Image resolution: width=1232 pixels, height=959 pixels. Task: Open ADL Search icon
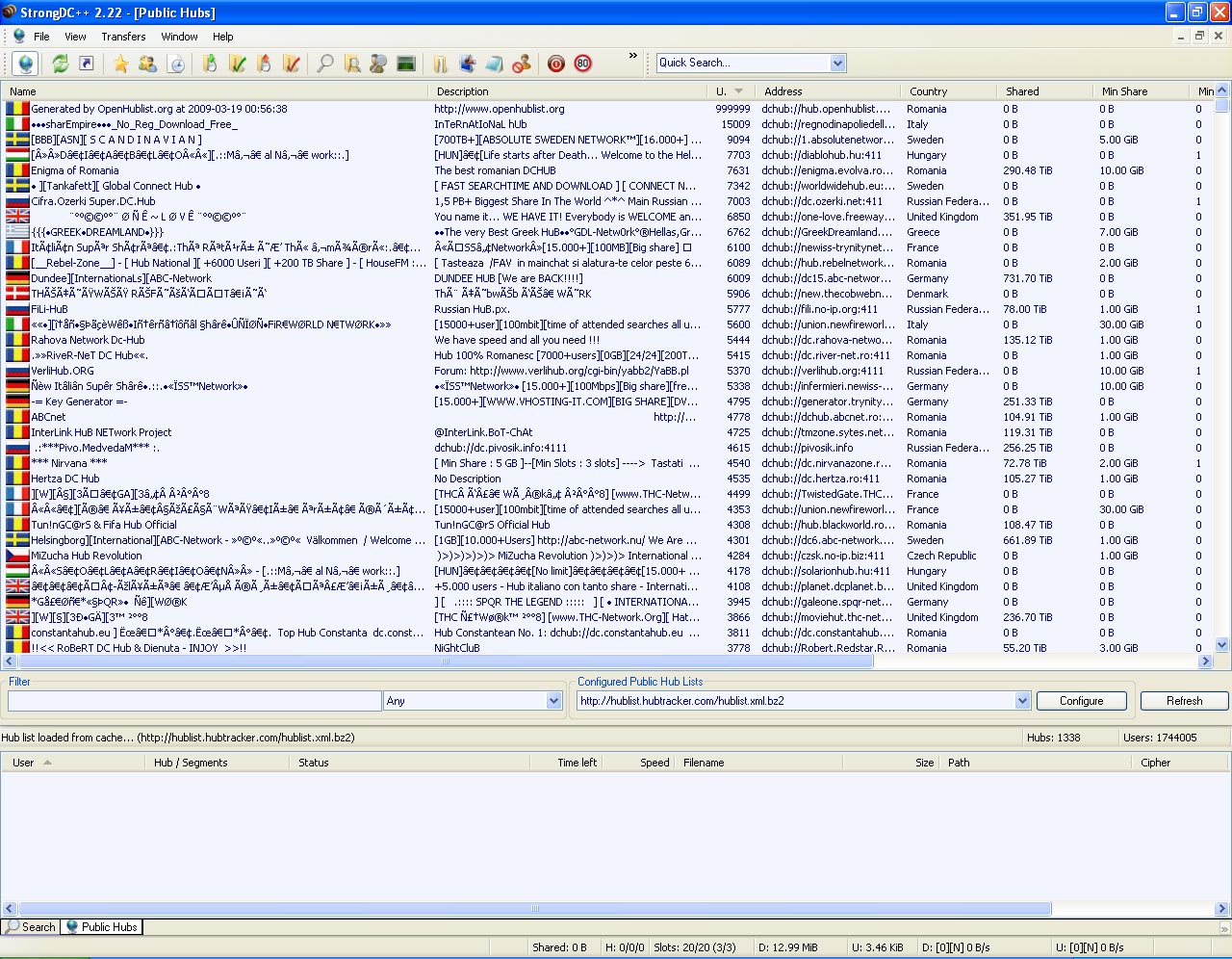tap(352, 64)
